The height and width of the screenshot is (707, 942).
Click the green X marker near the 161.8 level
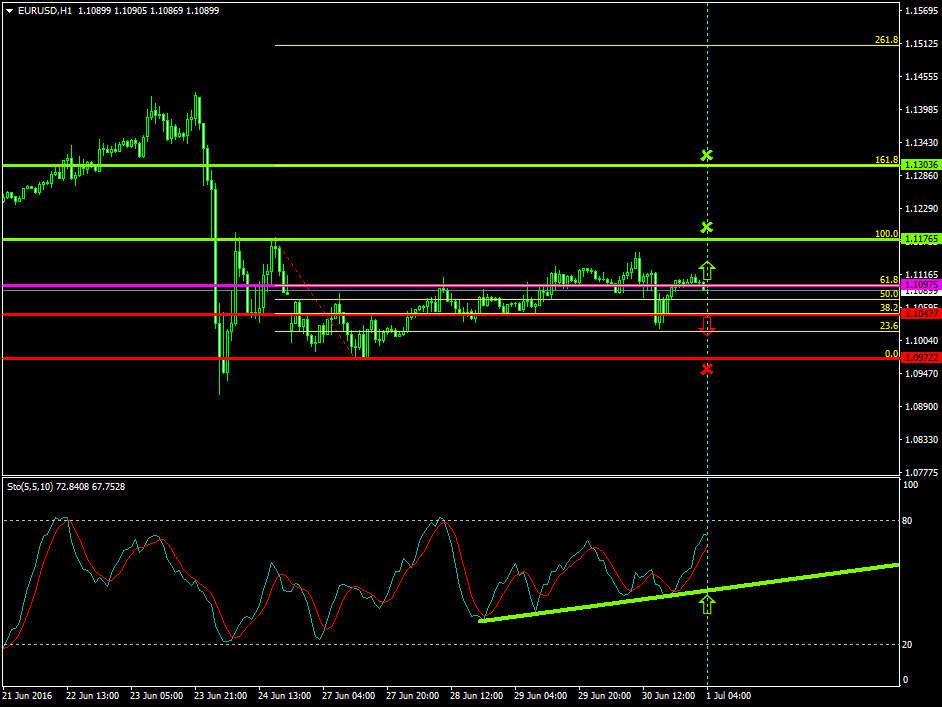[x=707, y=155]
